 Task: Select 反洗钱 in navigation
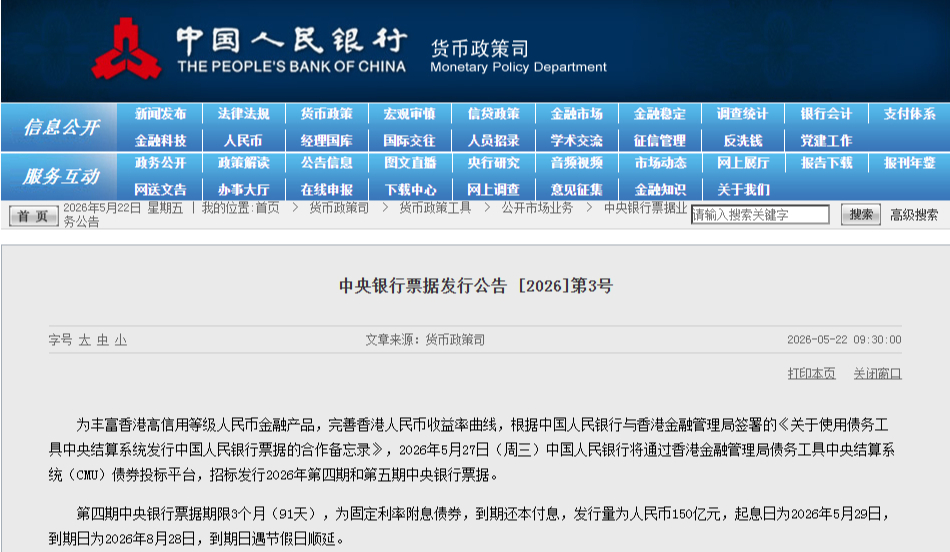point(743,141)
